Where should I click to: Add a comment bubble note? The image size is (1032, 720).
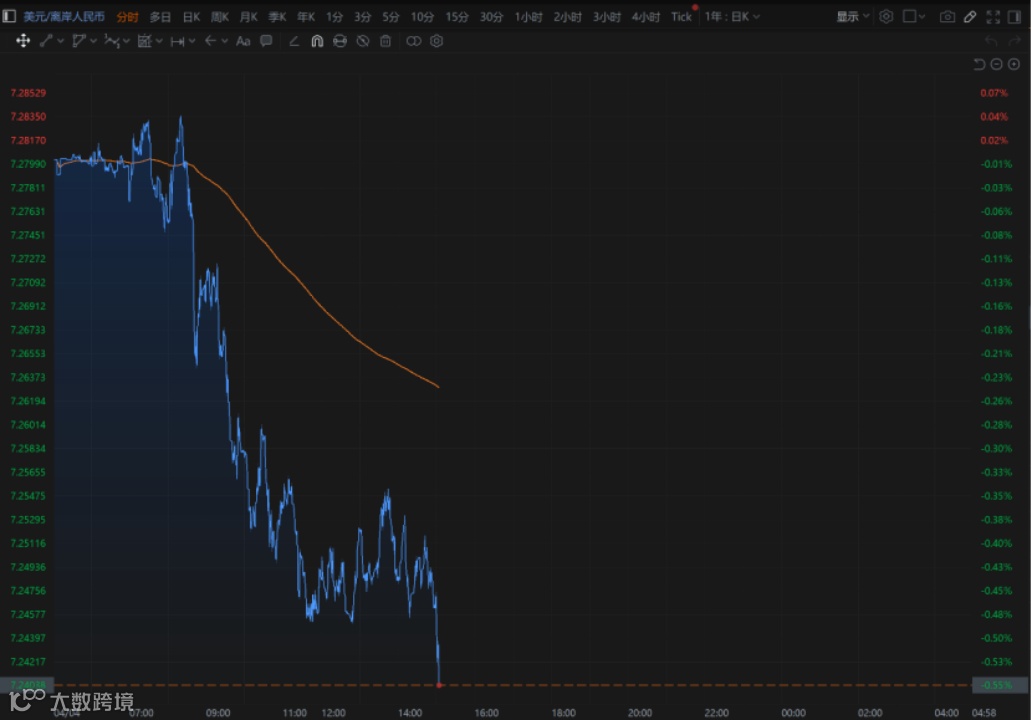click(266, 41)
